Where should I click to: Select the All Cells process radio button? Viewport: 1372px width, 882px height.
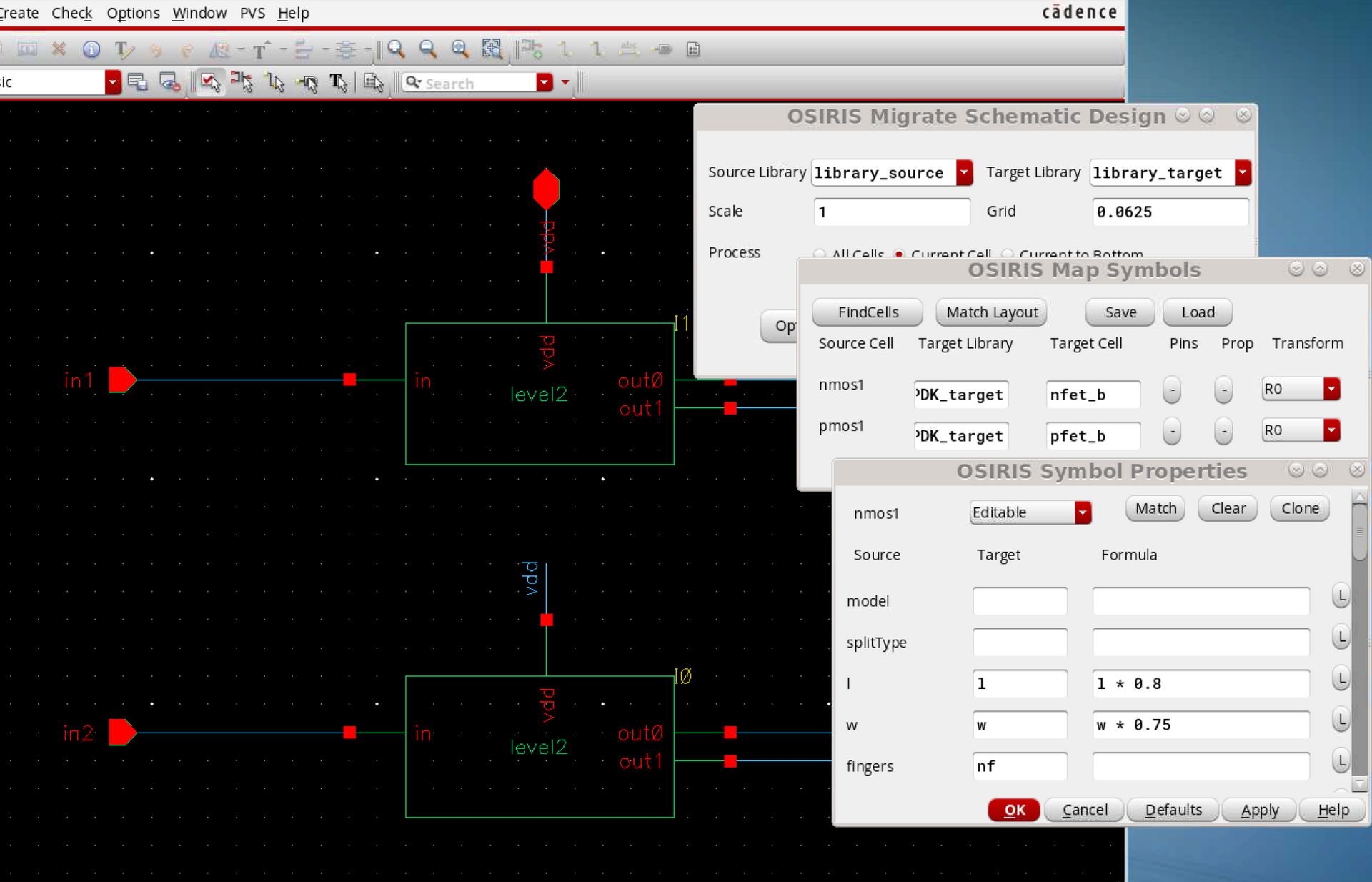tap(820, 254)
